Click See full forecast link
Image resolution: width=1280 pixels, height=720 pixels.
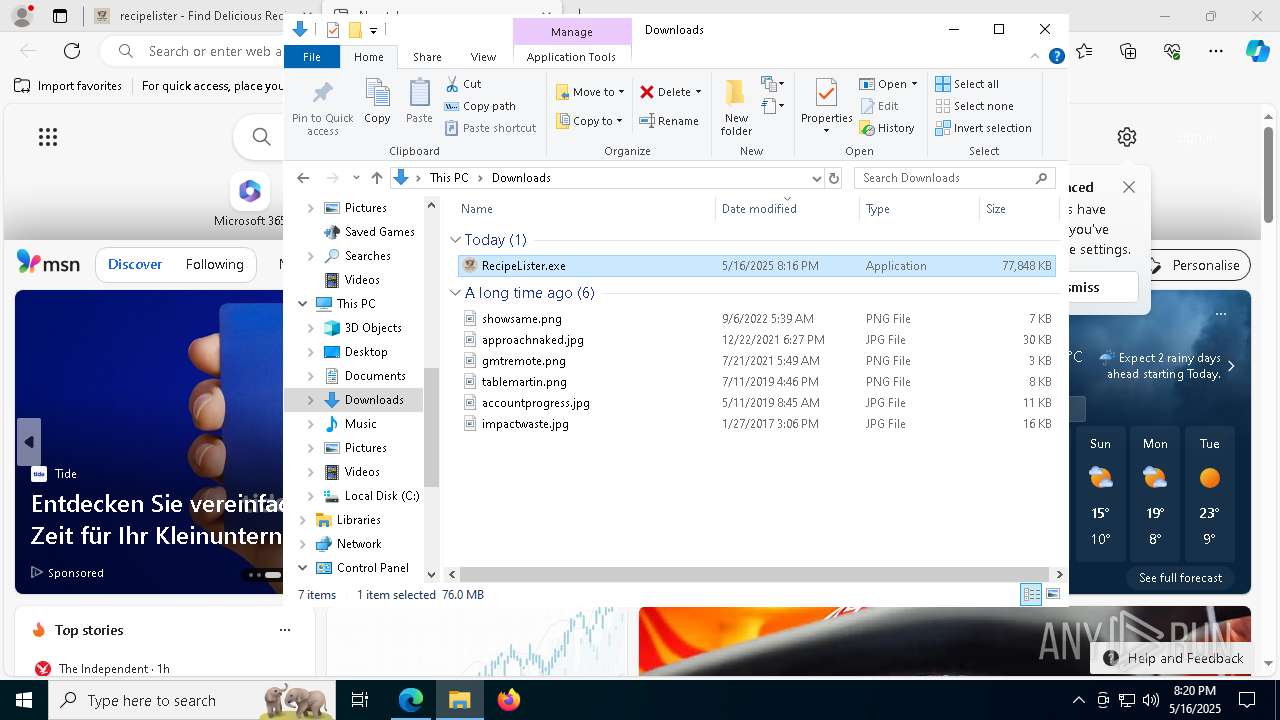pos(1180,578)
